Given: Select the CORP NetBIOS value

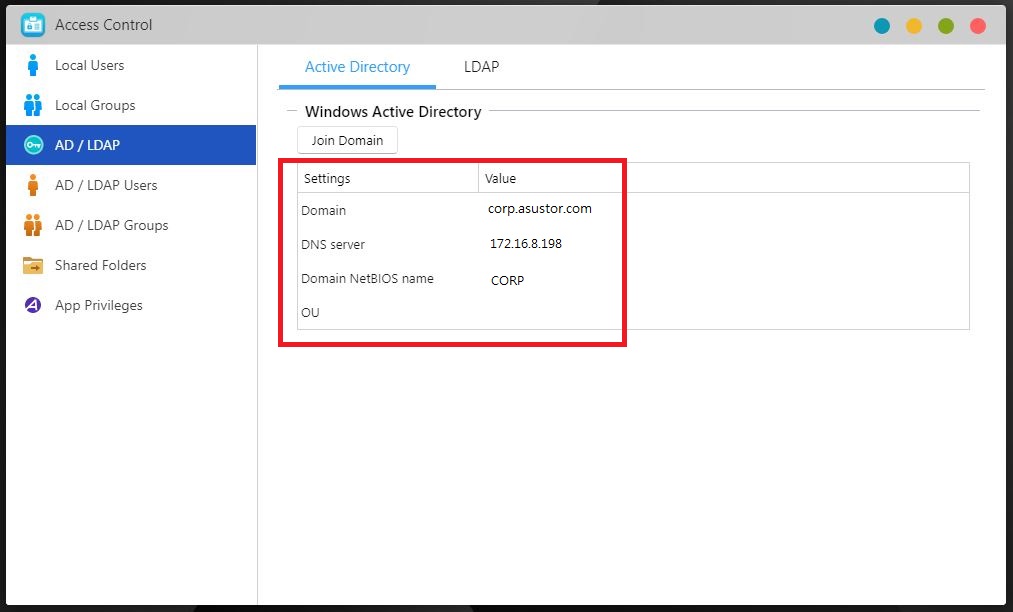Looking at the screenshot, I should point(507,280).
